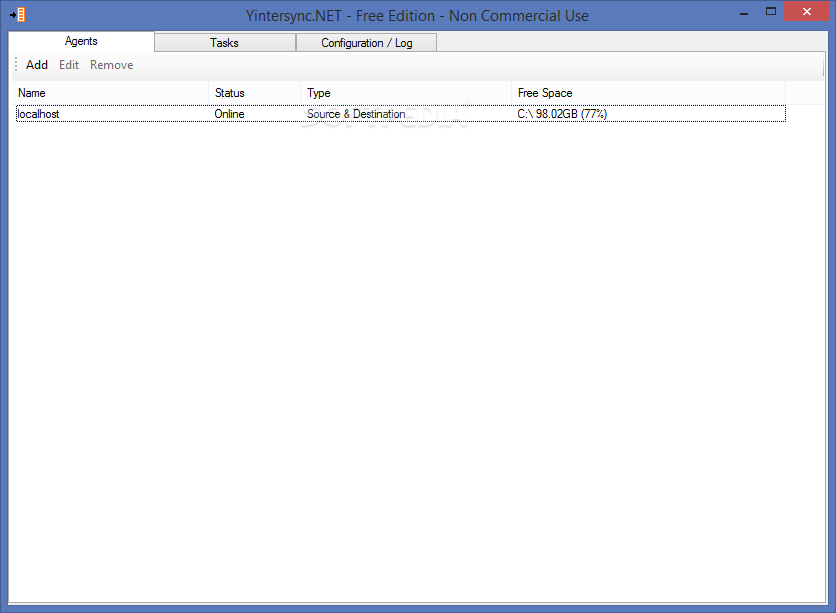This screenshot has height=613, width=836.
Task: Maximize the Yintersync.NET window
Action: pos(770,12)
